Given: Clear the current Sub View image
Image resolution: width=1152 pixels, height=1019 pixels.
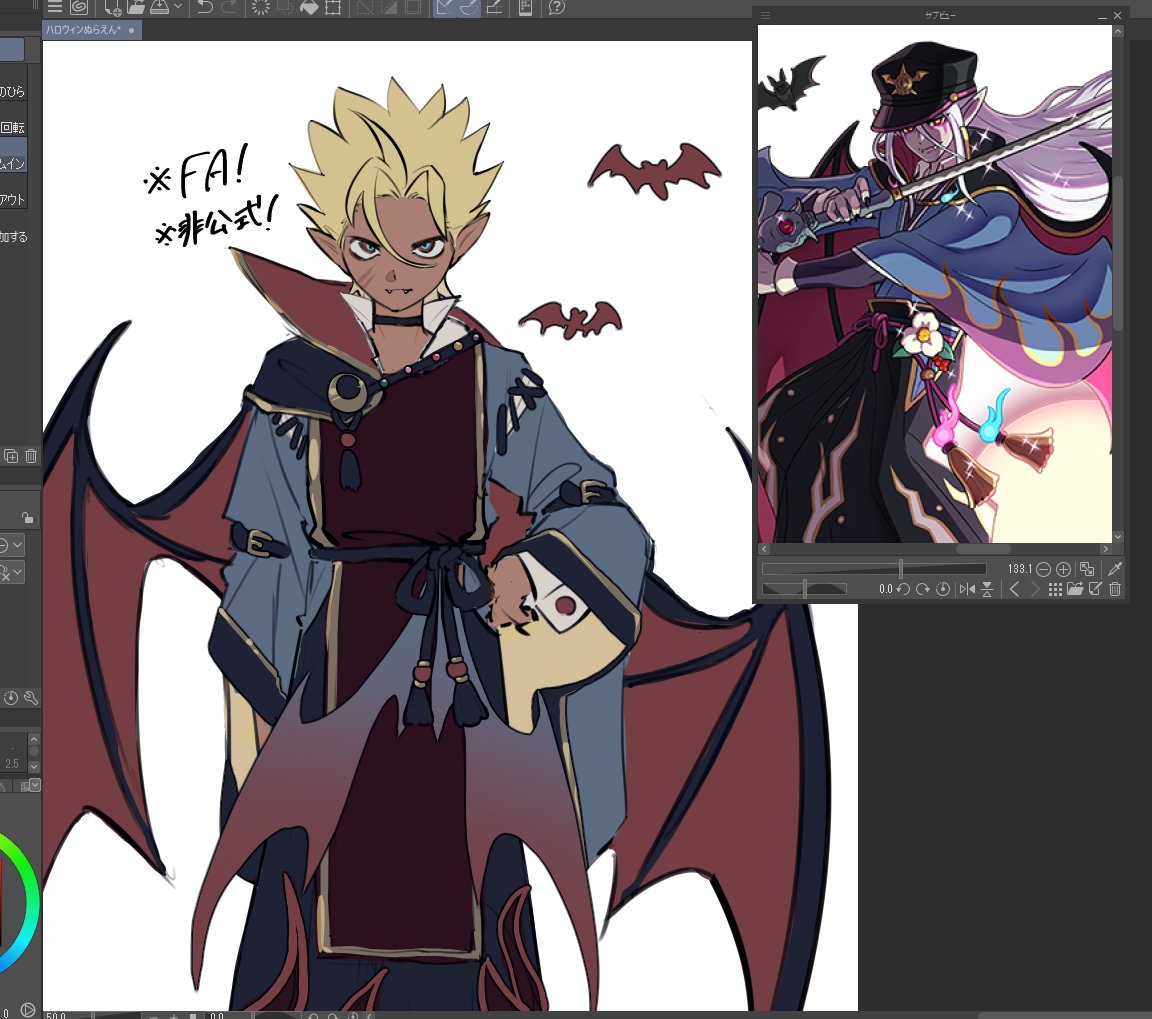Looking at the screenshot, I should 1115,589.
